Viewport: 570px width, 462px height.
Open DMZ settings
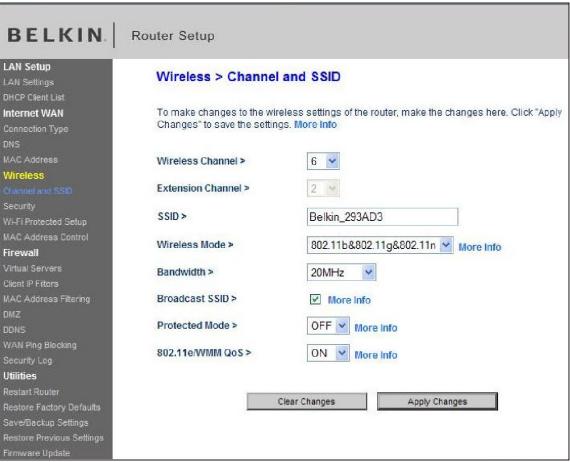pyautogui.click(x=12, y=314)
